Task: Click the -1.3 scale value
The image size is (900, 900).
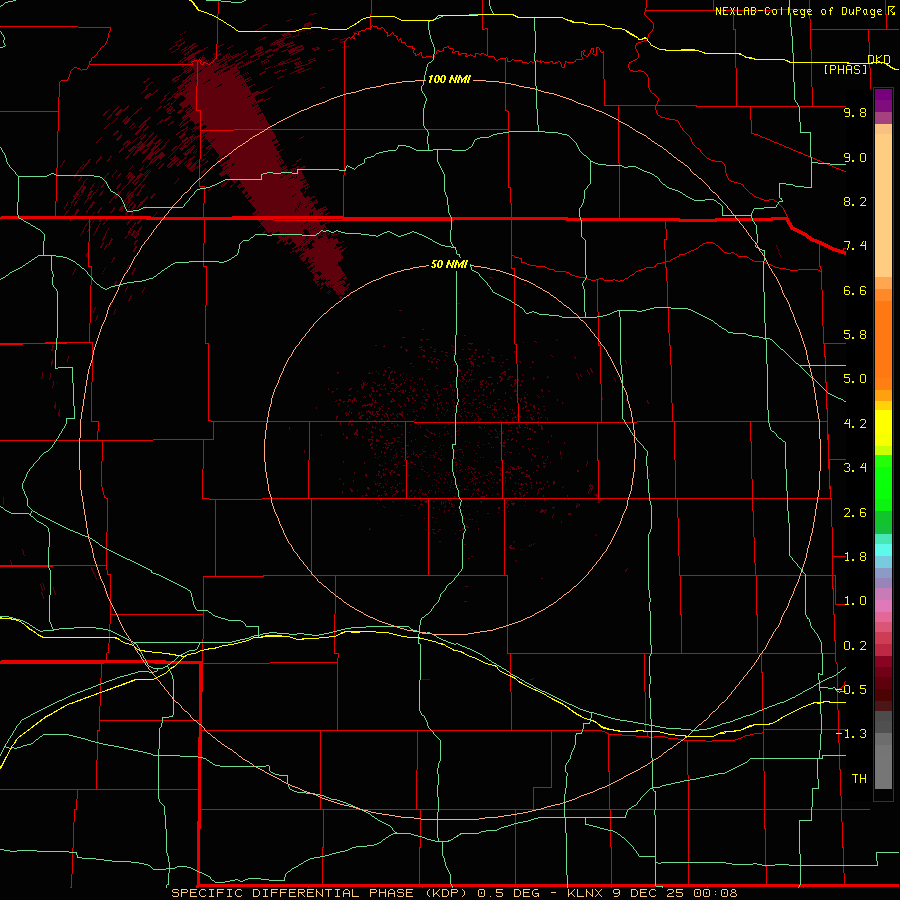Action: (851, 734)
